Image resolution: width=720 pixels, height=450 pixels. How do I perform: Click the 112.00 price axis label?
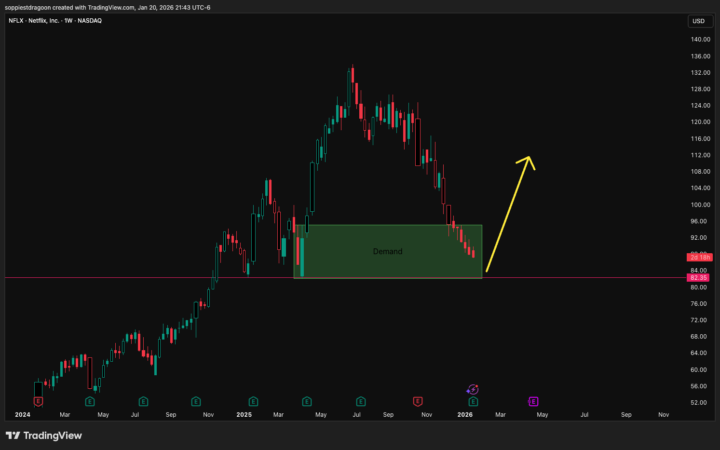[x=701, y=155]
